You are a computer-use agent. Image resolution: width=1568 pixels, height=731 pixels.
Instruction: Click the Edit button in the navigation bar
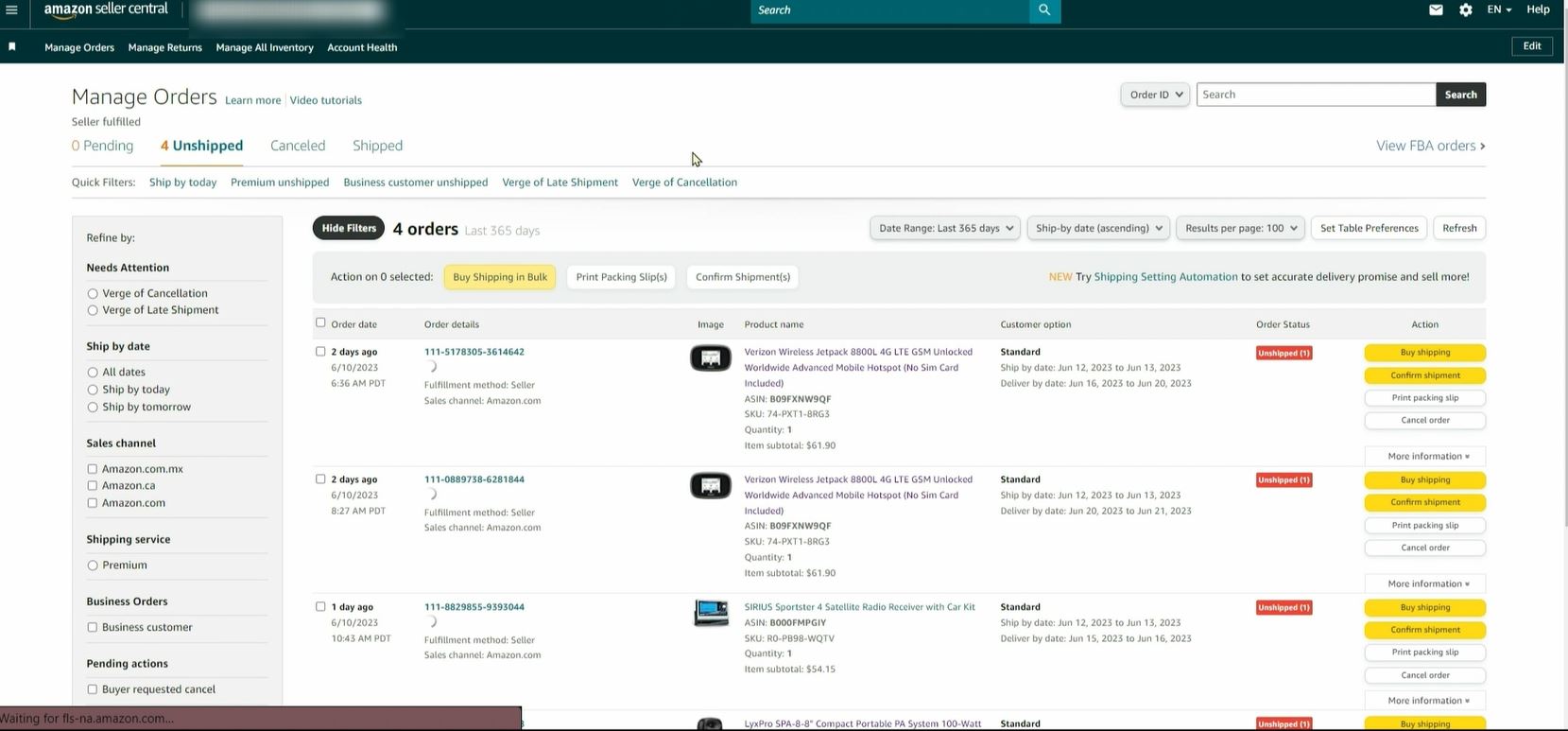(x=1532, y=46)
